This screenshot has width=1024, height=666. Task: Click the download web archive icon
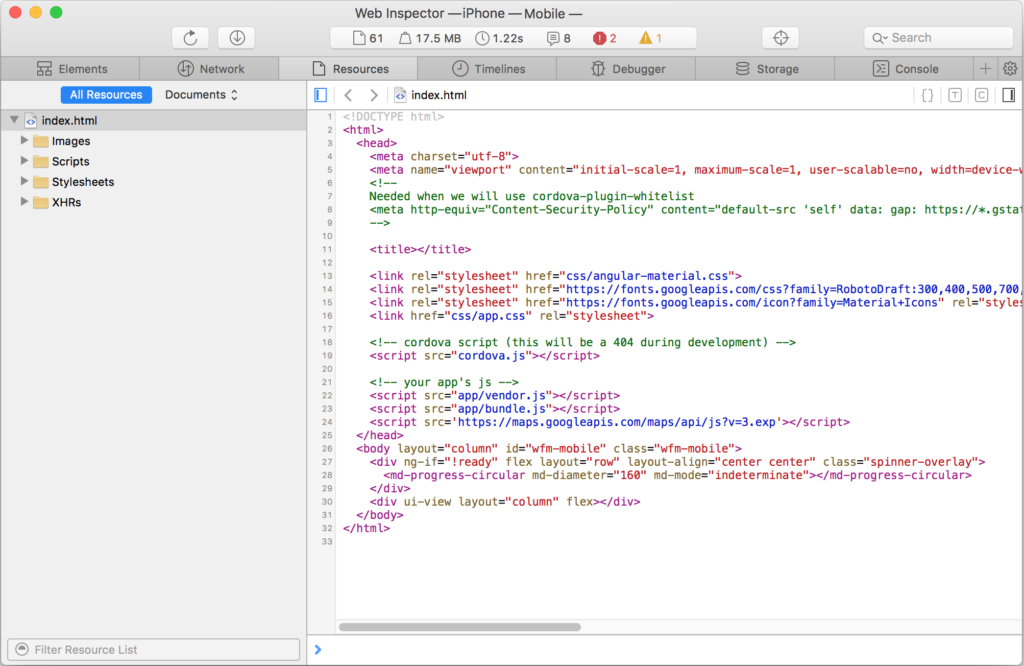(237, 38)
